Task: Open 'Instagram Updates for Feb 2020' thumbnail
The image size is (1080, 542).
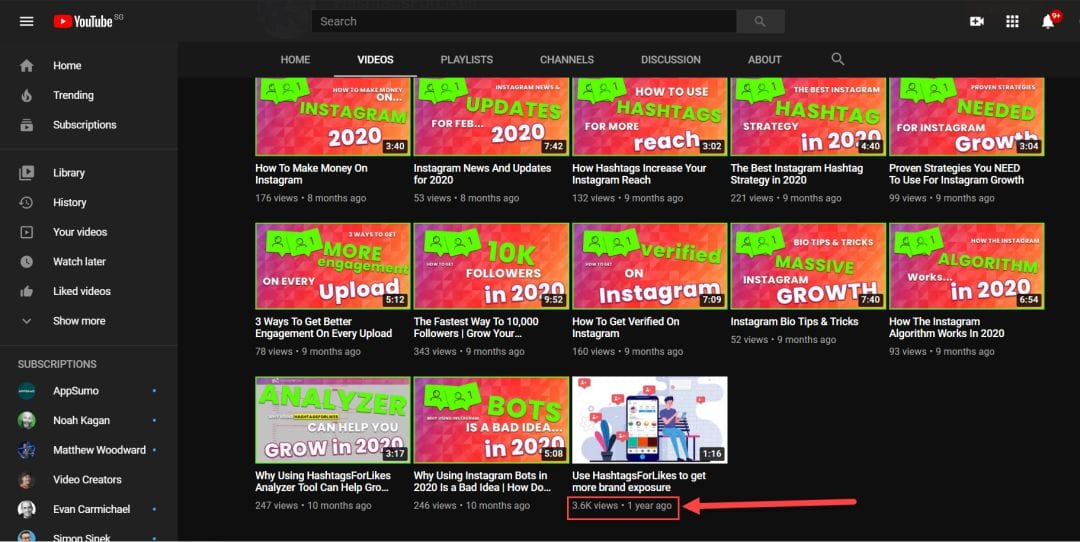Action: pyautogui.click(x=491, y=116)
